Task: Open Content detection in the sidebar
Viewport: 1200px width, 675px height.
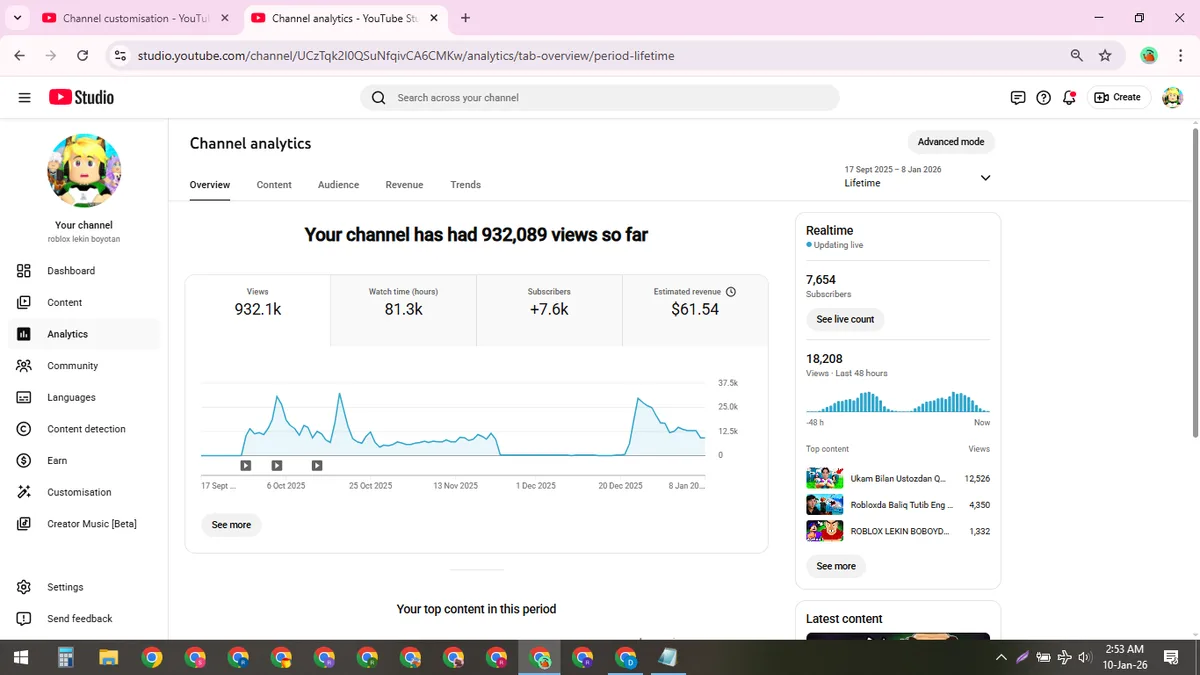Action: tap(84, 429)
